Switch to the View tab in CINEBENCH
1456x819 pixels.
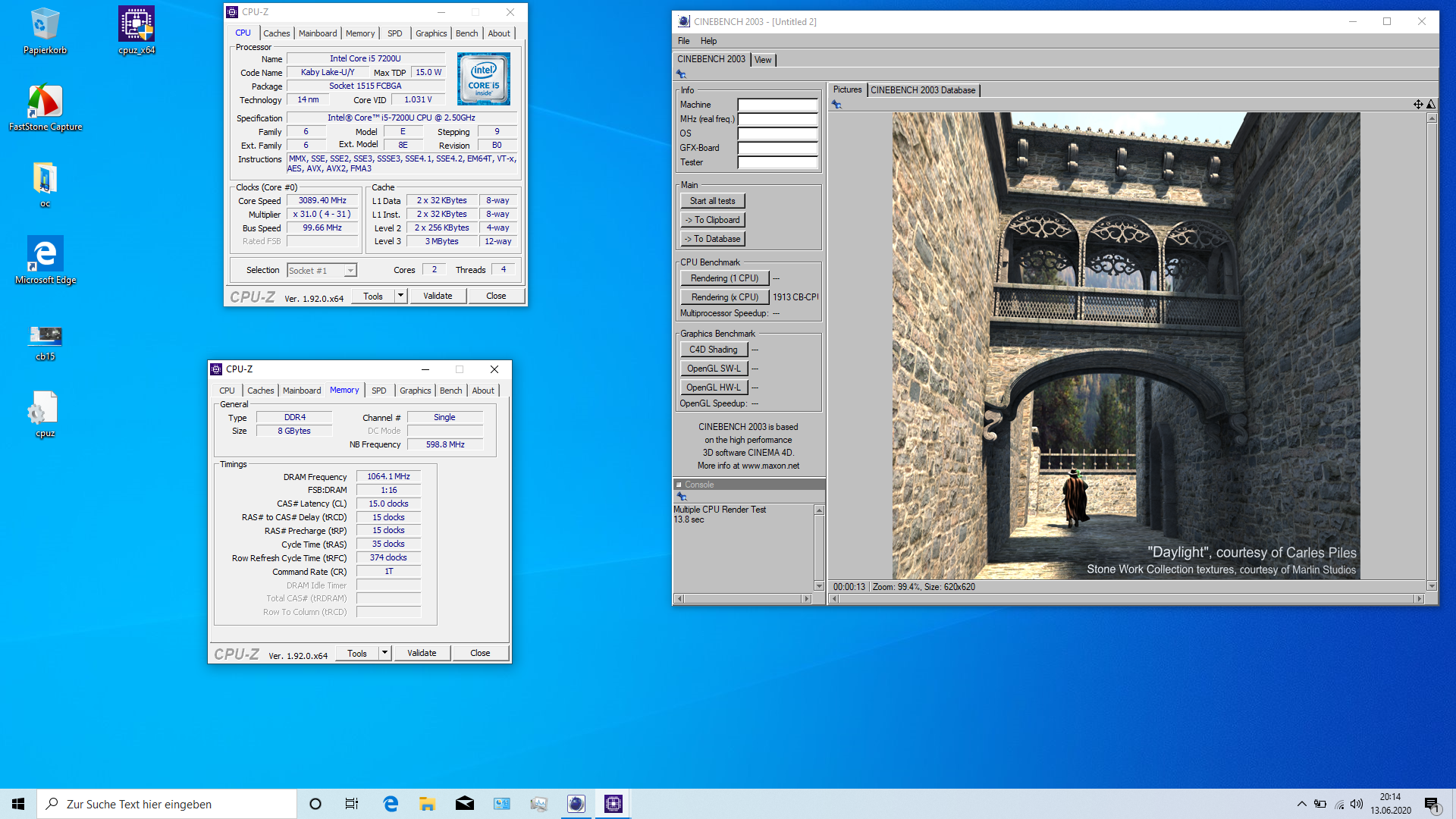[763, 60]
